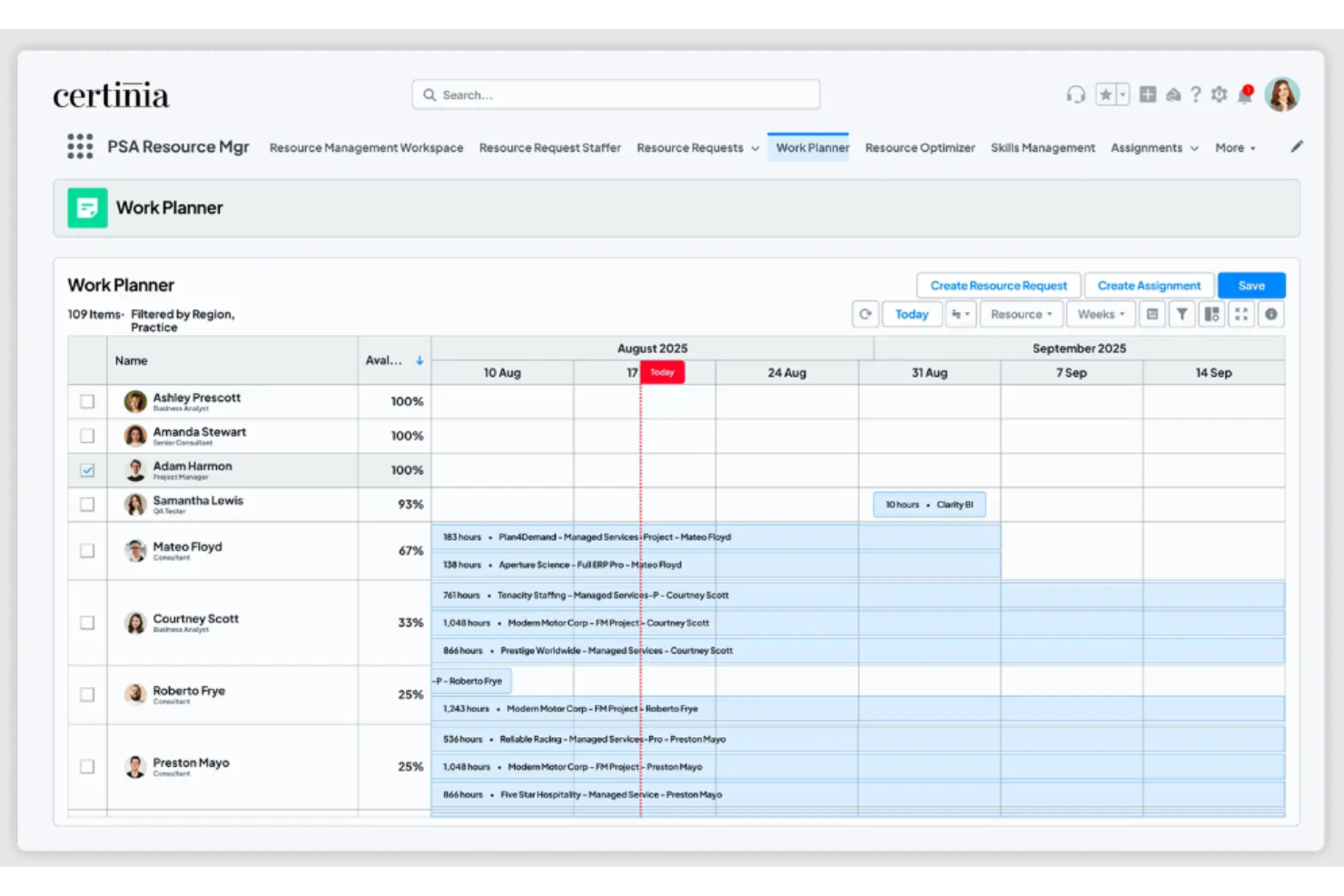Click the Save button
The width and height of the screenshot is (1344, 896).
(x=1251, y=285)
